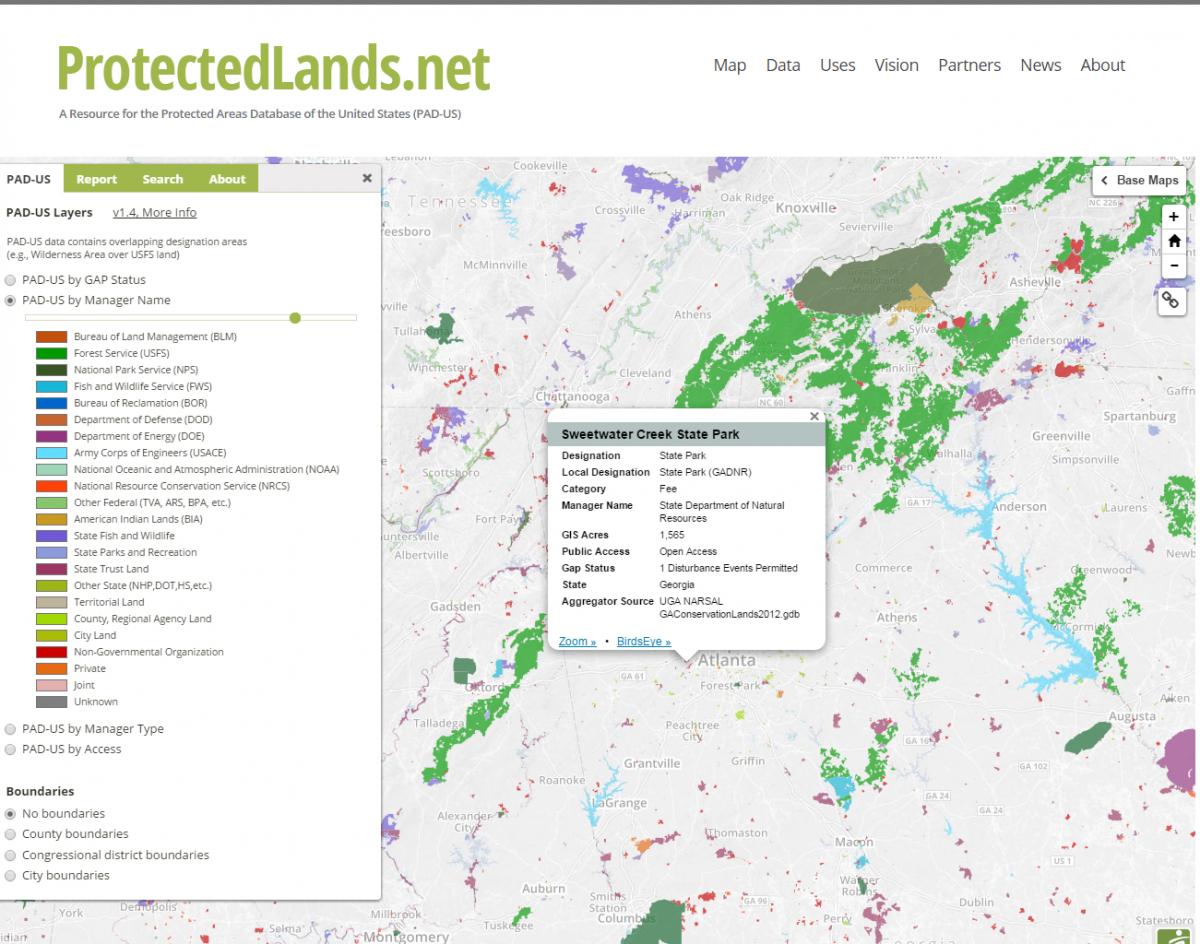This screenshot has width=1200, height=944.
Task: Open the Vision page
Action: click(x=897, y=65)
